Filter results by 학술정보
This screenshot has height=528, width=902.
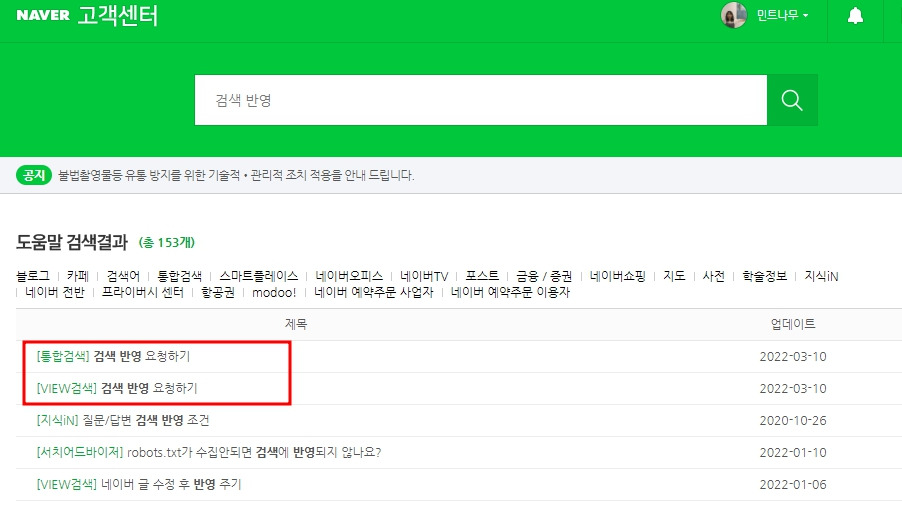click(765, 276)
